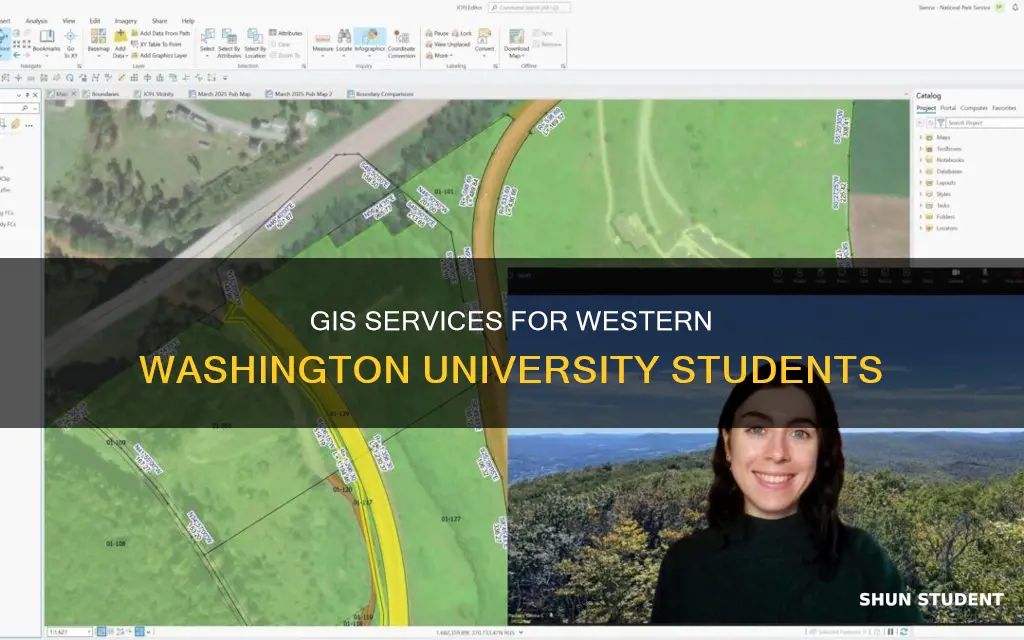Expand the Tasks node in Catalog
This screenshot has width=1024, height=640.
tap(921, 205)
